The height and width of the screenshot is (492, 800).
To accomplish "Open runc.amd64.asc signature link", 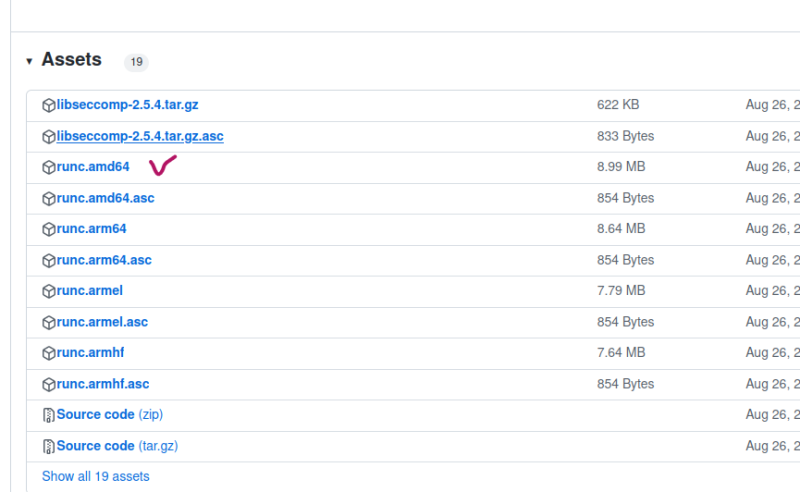I will pos(105,198).
